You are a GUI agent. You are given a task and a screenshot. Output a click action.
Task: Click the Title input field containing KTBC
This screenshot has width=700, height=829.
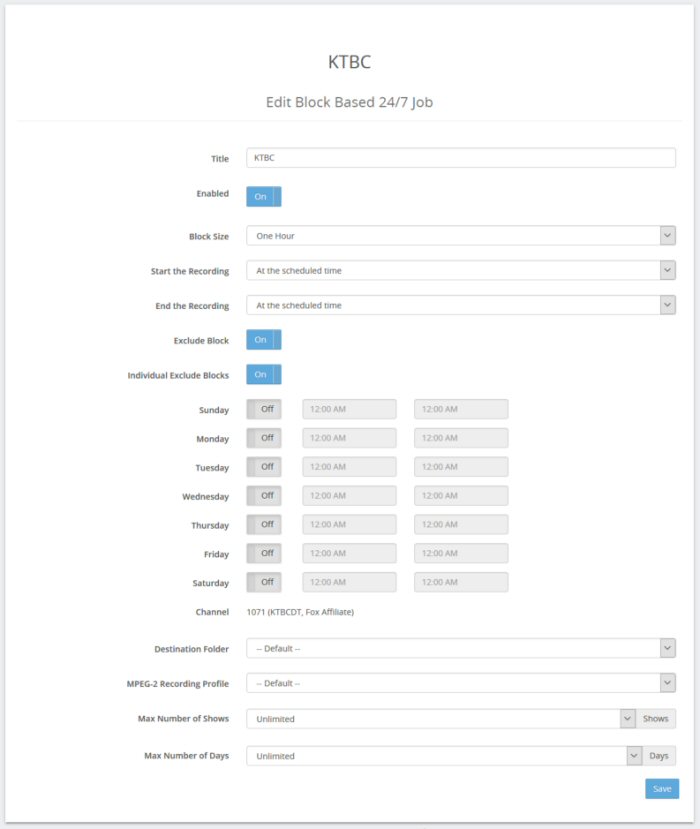[x=460, y=158]
